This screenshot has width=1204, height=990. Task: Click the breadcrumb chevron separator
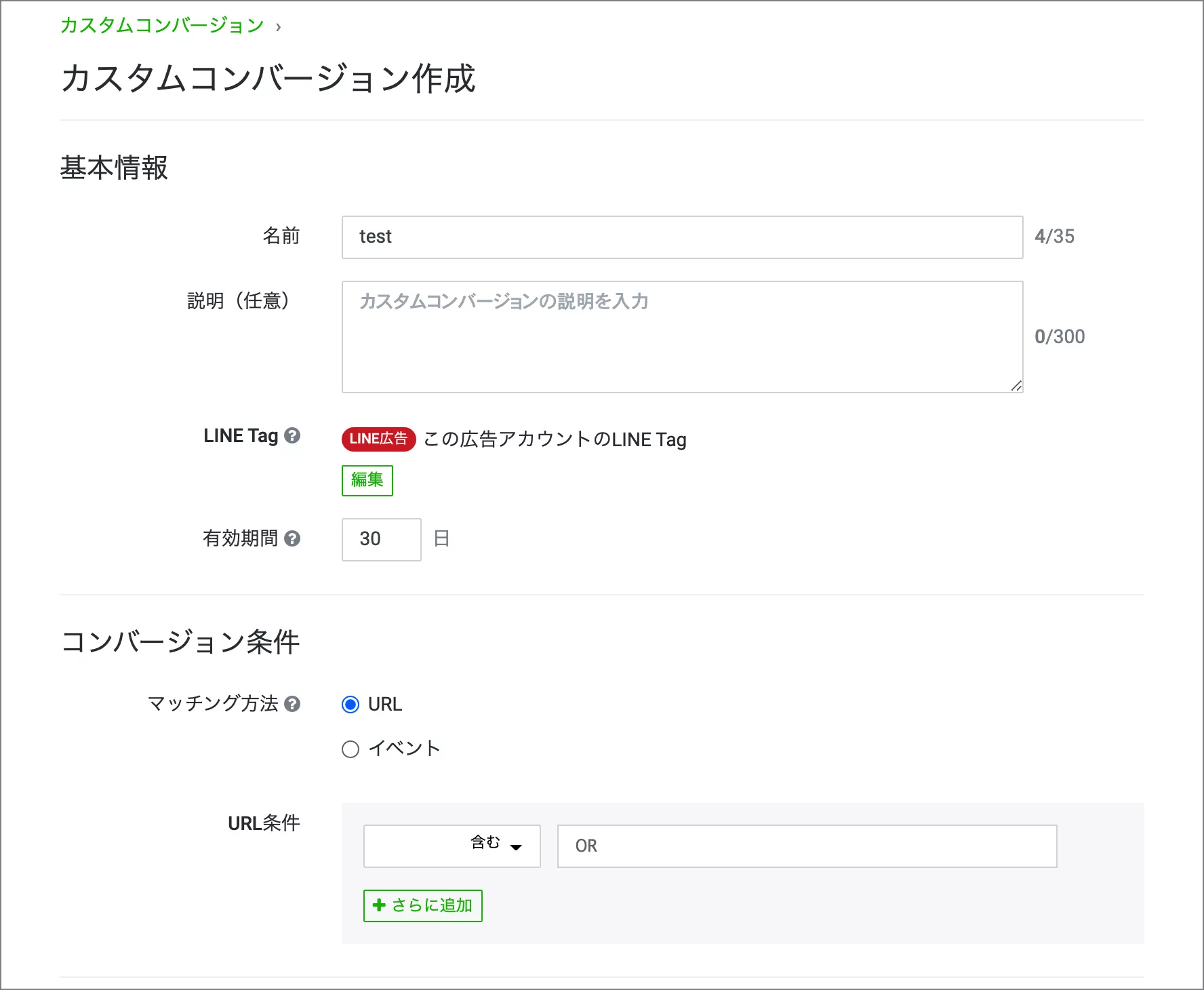pos(278,27)
